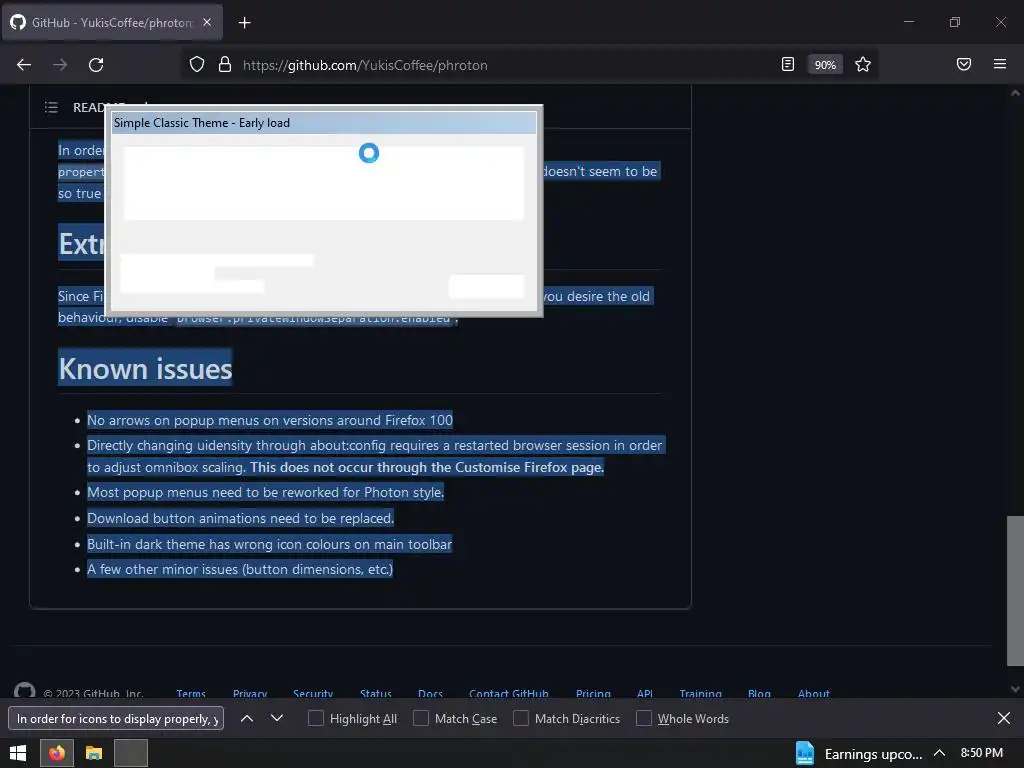Reload the current page
Image resolution: width=1024 pixels, height=768 pixels.
click(x=96, y=65)
